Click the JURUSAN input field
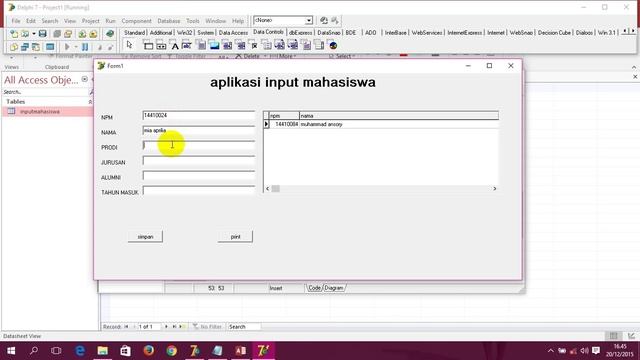 click(x=199, y=161)
